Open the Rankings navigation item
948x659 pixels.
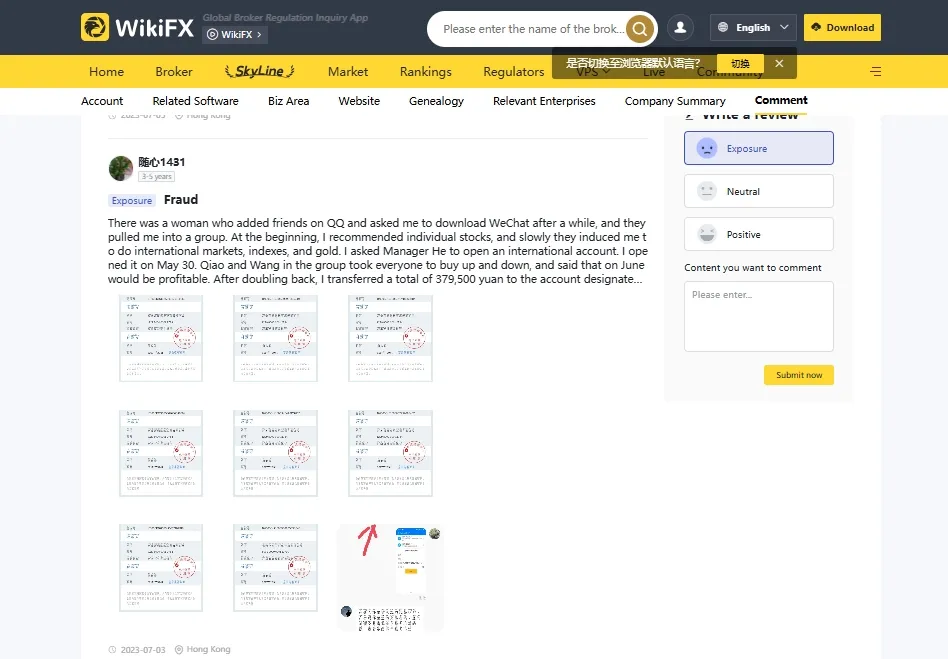426,71
